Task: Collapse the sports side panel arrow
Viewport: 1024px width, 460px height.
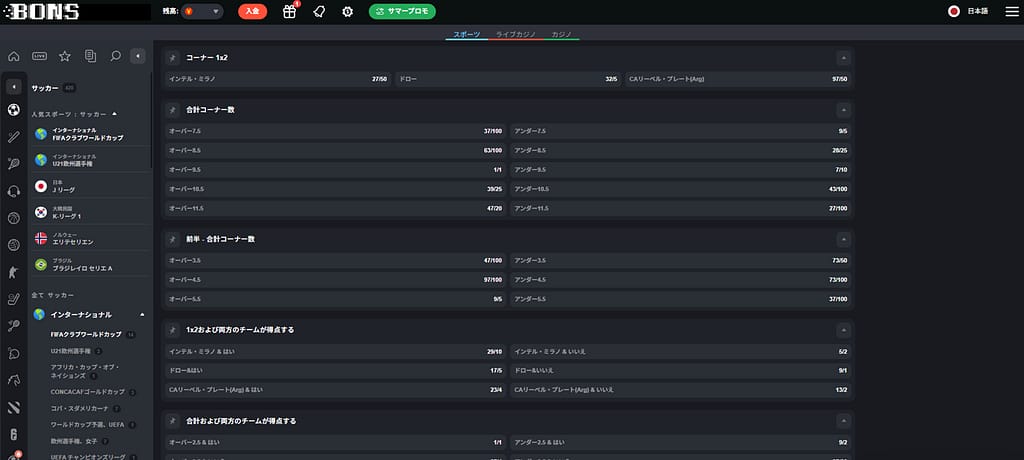Action: point(137,56)
